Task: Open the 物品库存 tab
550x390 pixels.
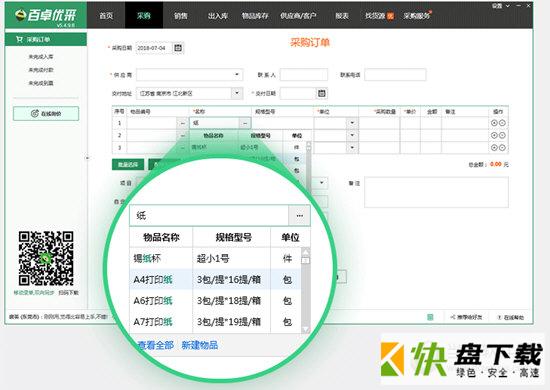Action: 255,16
